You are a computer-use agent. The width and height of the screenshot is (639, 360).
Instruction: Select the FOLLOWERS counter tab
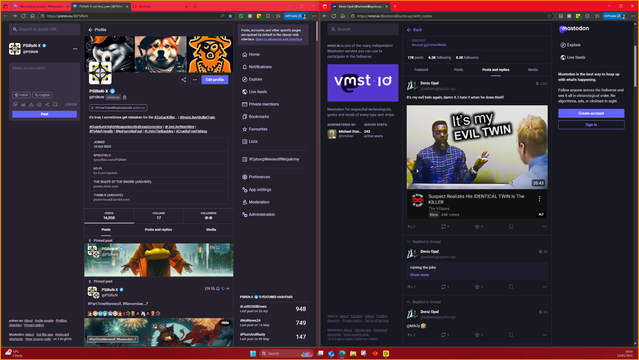(x=208, y=216)
